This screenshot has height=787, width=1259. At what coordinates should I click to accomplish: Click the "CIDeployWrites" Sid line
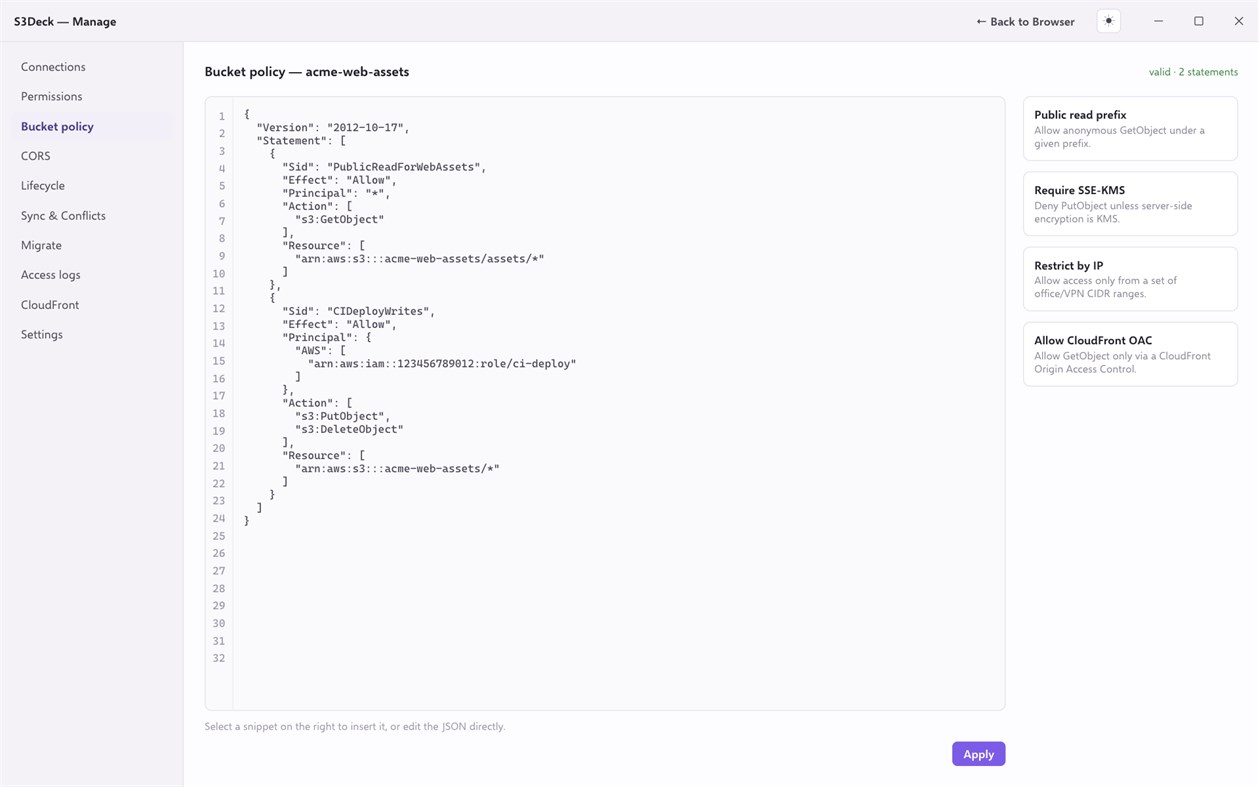point(358,311)
